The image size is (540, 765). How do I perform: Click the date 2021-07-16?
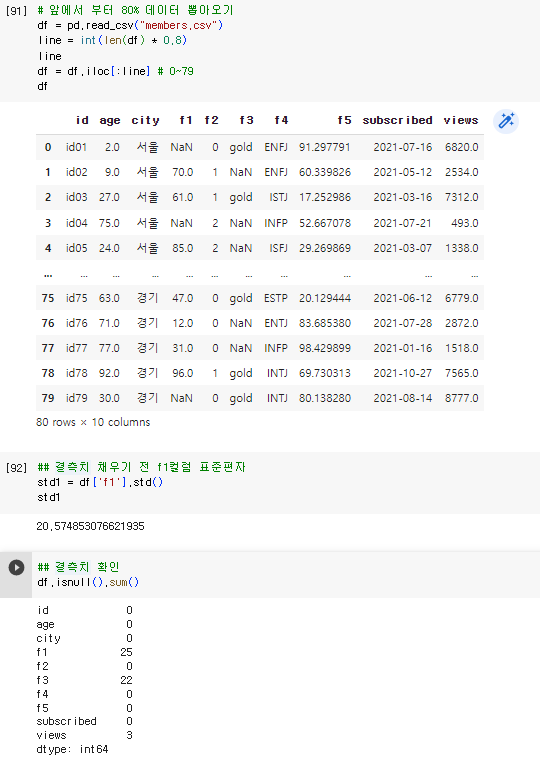pos(402,147)
